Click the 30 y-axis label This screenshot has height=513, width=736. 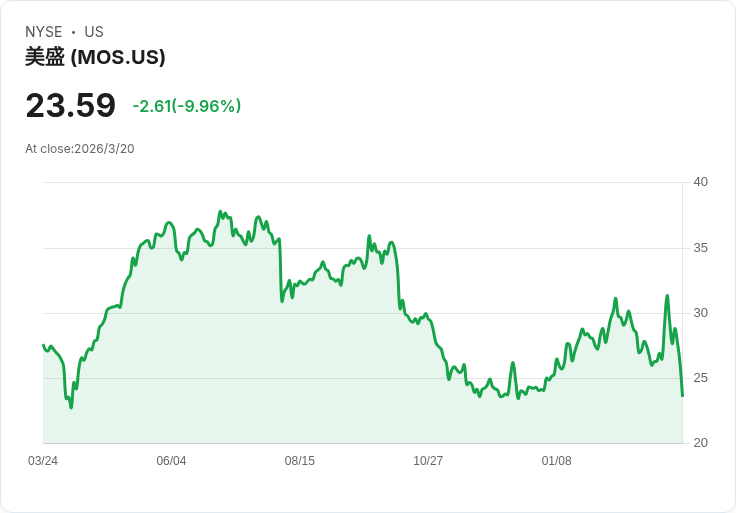click(x=701, y=313)
